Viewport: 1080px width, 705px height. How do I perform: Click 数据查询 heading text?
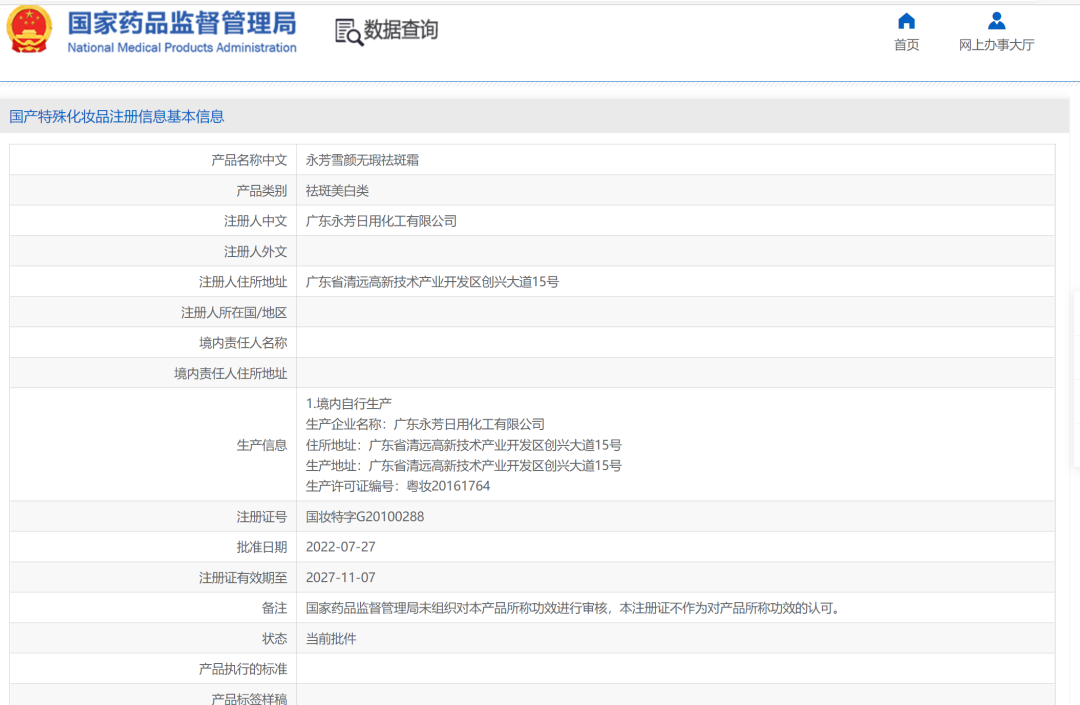point(401,30)
